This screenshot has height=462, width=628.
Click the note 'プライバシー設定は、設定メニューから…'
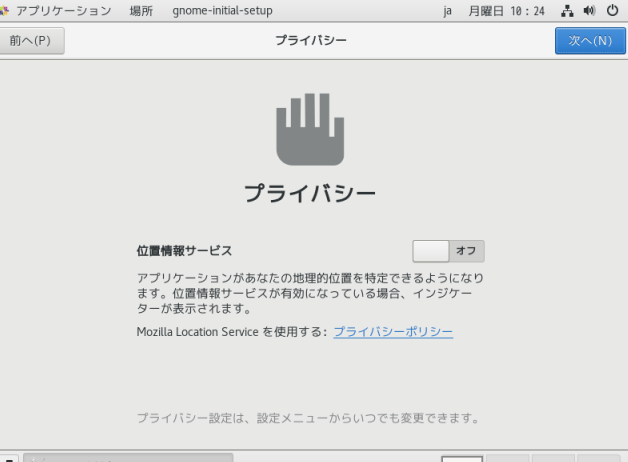tap(308, 418)
